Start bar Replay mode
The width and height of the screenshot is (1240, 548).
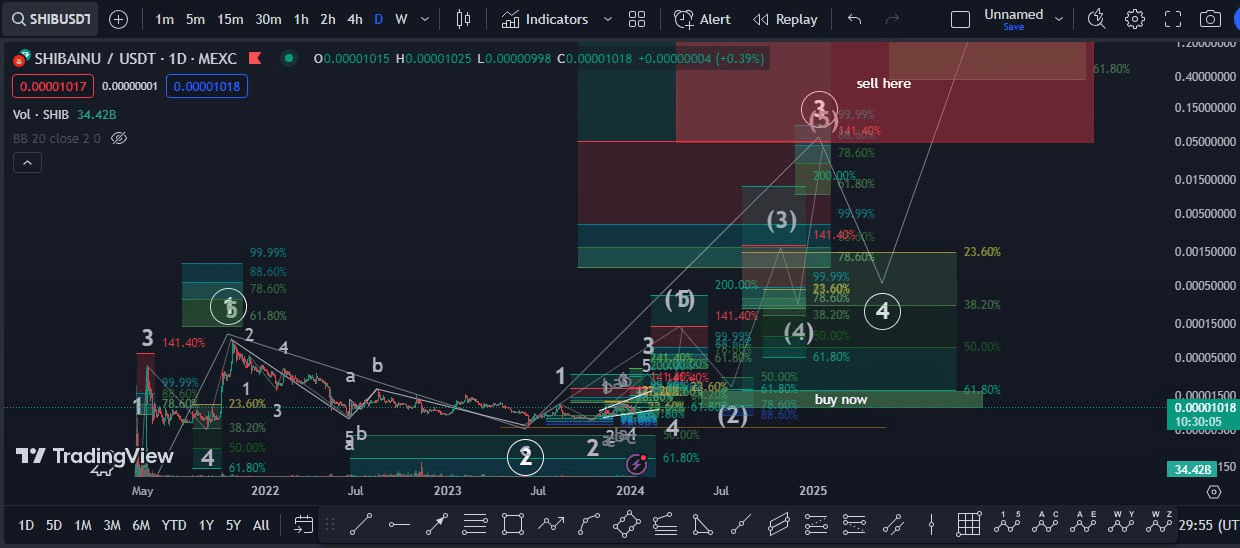[x=785, y=19]
